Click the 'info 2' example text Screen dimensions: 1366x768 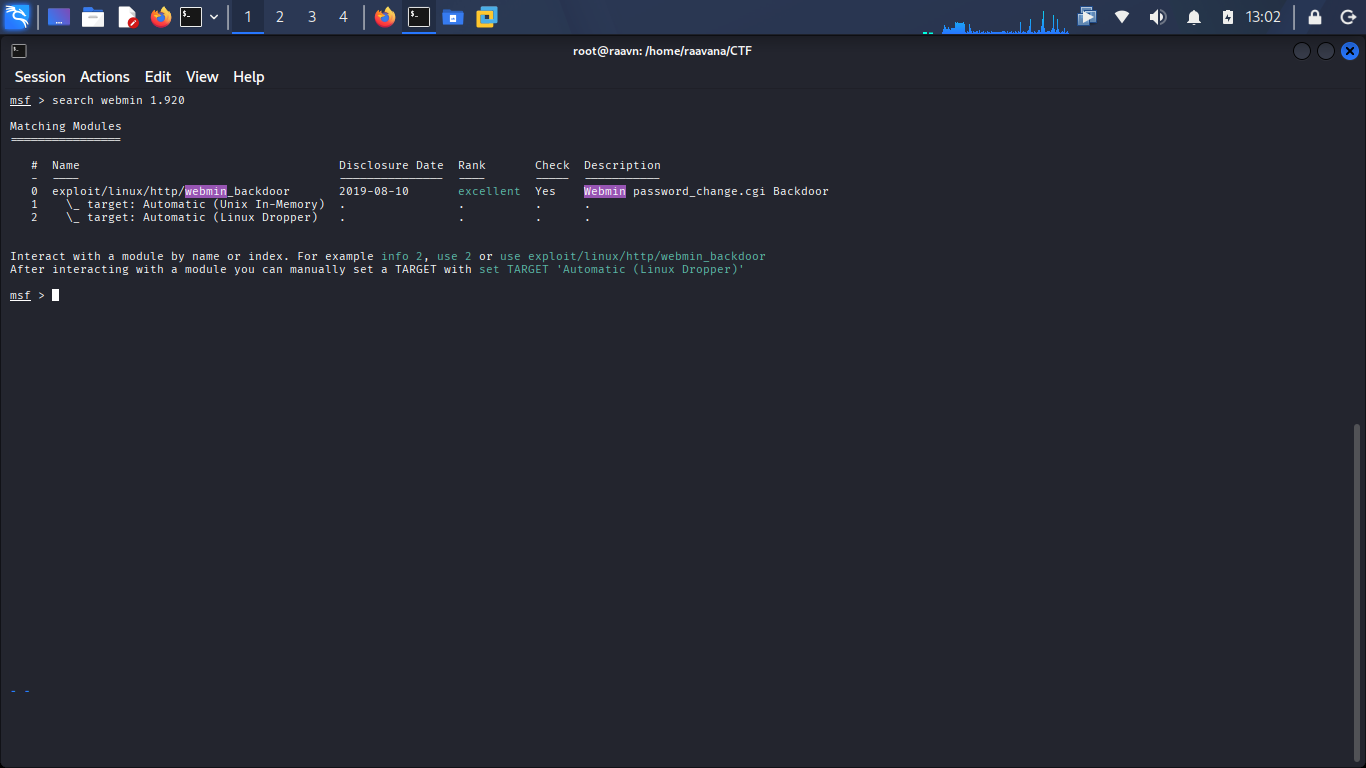click(402, 256)
